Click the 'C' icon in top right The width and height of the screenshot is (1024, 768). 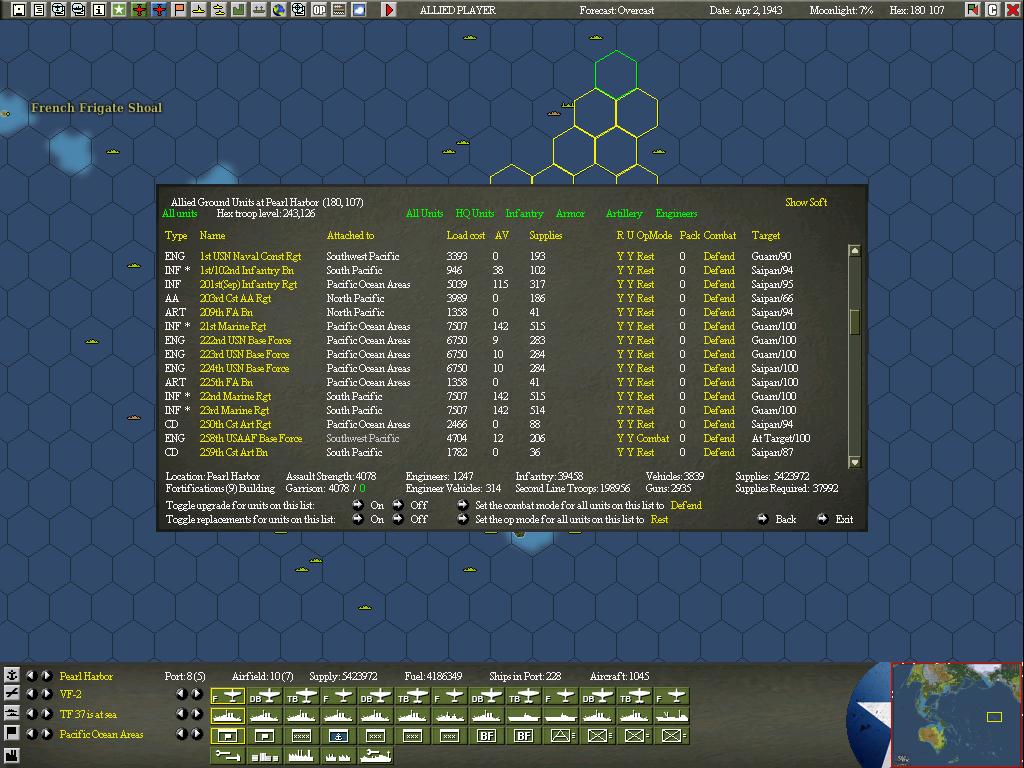pos(993,10)
